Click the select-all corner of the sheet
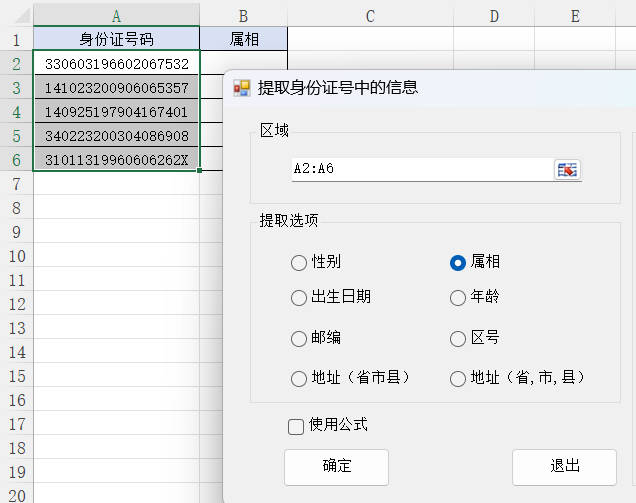The height and width of the screenshot is (503, 636). tap(16, 15)
